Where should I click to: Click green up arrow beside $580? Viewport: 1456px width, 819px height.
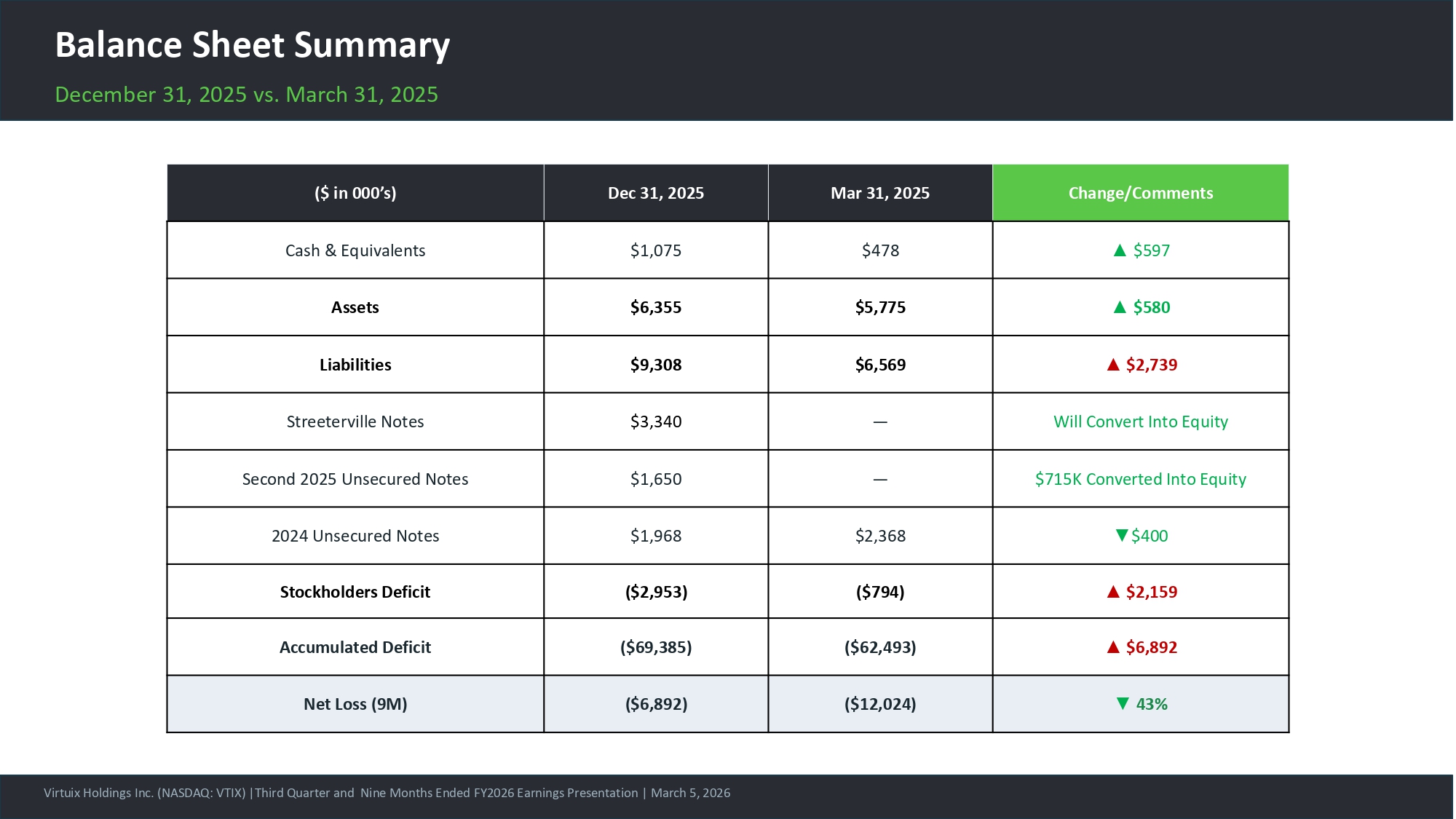tap(1120, 308)
